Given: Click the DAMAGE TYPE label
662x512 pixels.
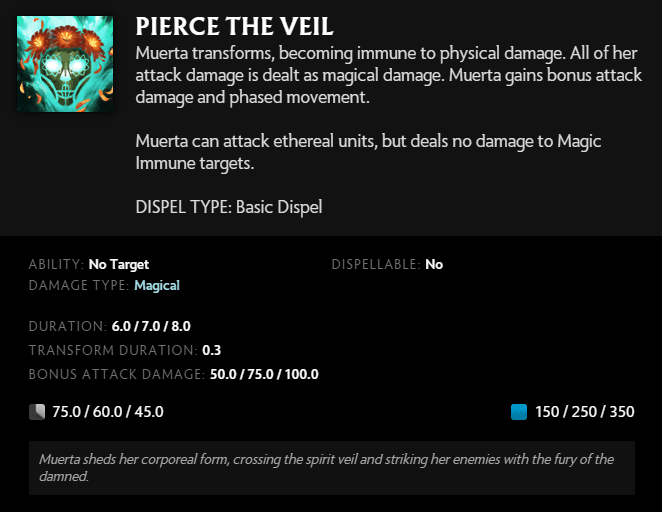Looking at the screenshot, I should tap(79, 285).
